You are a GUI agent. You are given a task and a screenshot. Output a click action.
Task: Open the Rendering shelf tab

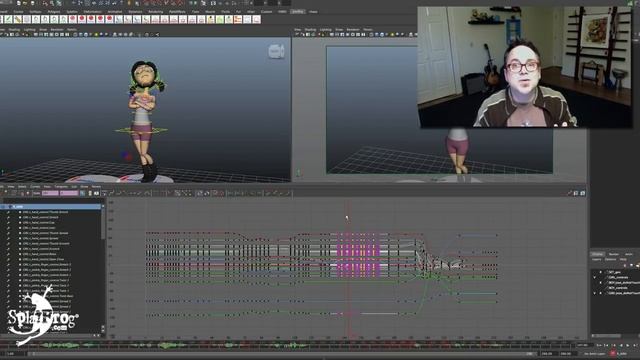coord(156,12)
